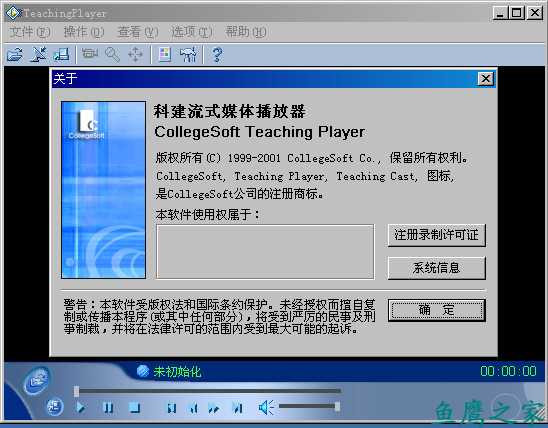Click the playback seek bar handle
The height and width of the screenshot is (428, 548).
76,391
